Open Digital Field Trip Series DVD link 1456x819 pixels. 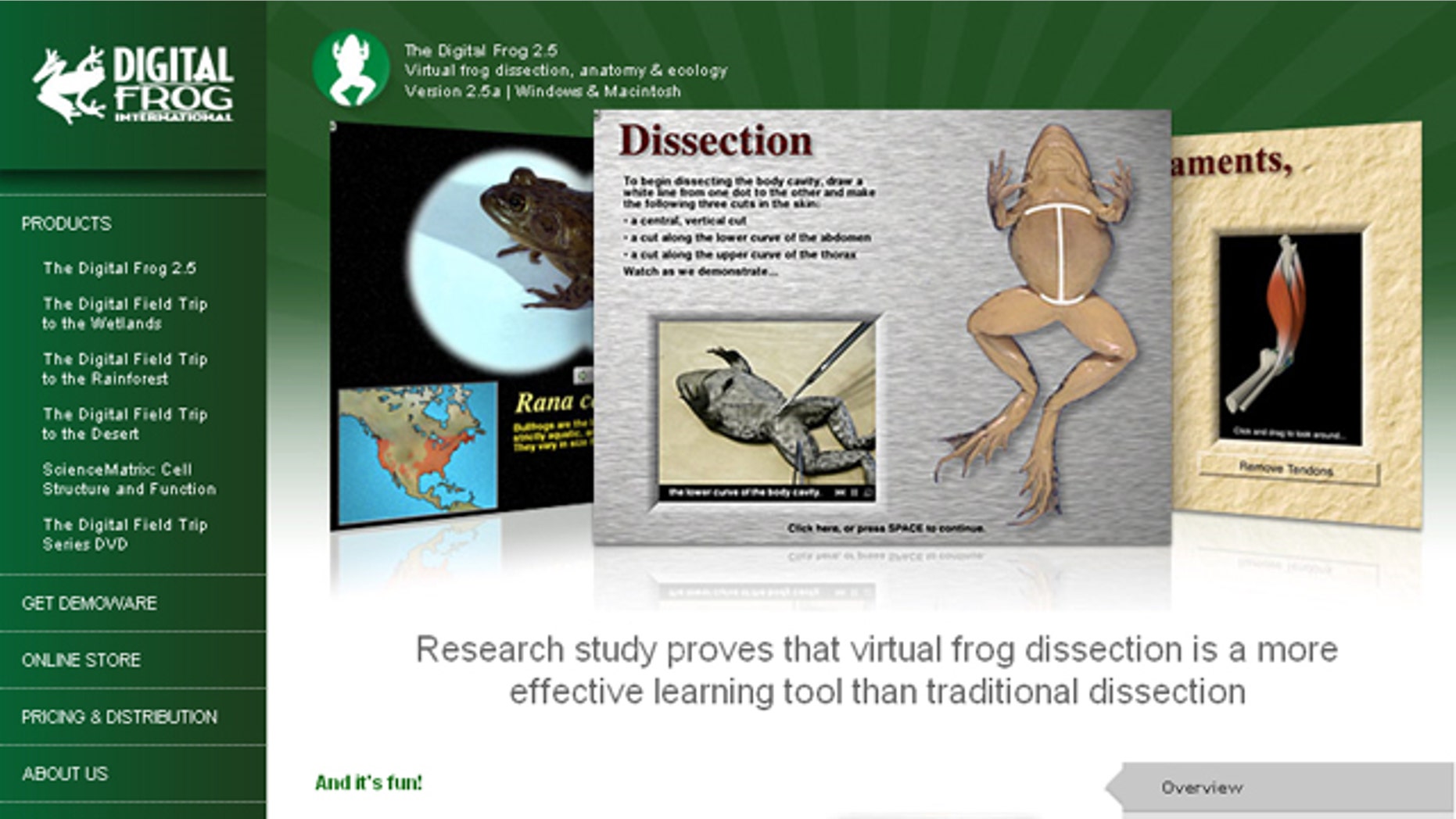click(x=125, y=535)
